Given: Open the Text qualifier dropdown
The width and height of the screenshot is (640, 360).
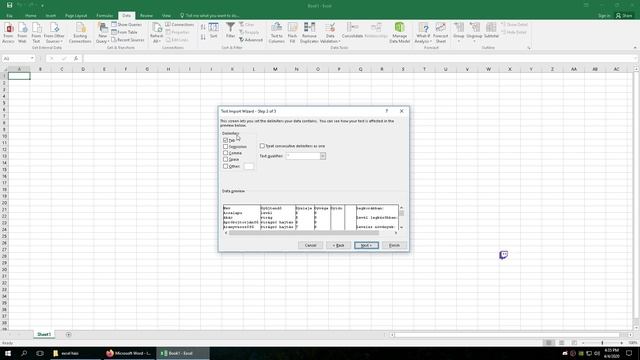Looking at the screenshot, I should [322, 156].
